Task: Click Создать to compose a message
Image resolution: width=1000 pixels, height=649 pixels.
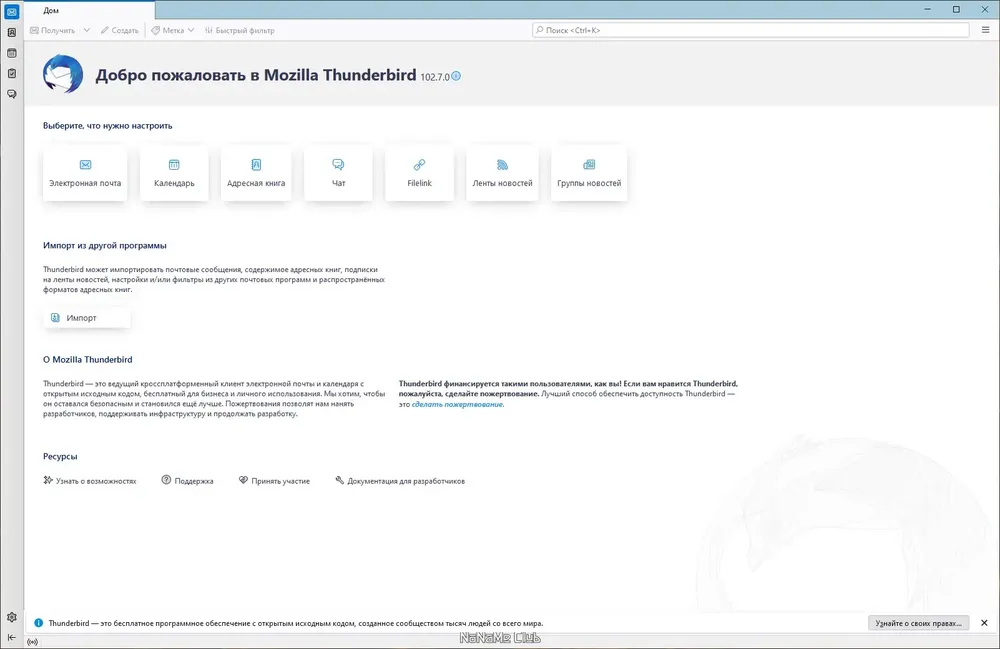Action: click(119, 30)
